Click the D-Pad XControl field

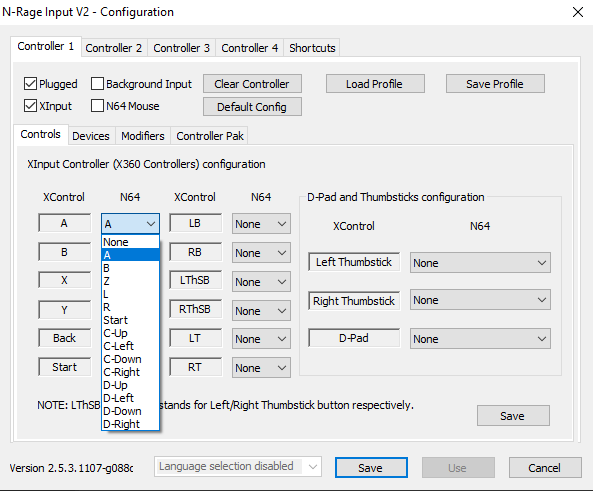click(x=354, y=338)
